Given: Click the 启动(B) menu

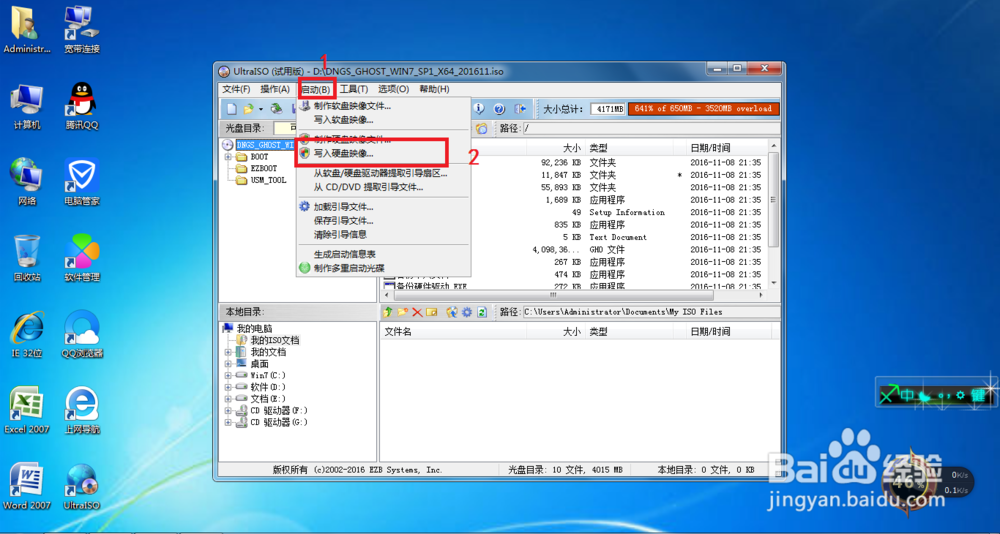Looking at the screenshot, I should click(x=316, y=89).
